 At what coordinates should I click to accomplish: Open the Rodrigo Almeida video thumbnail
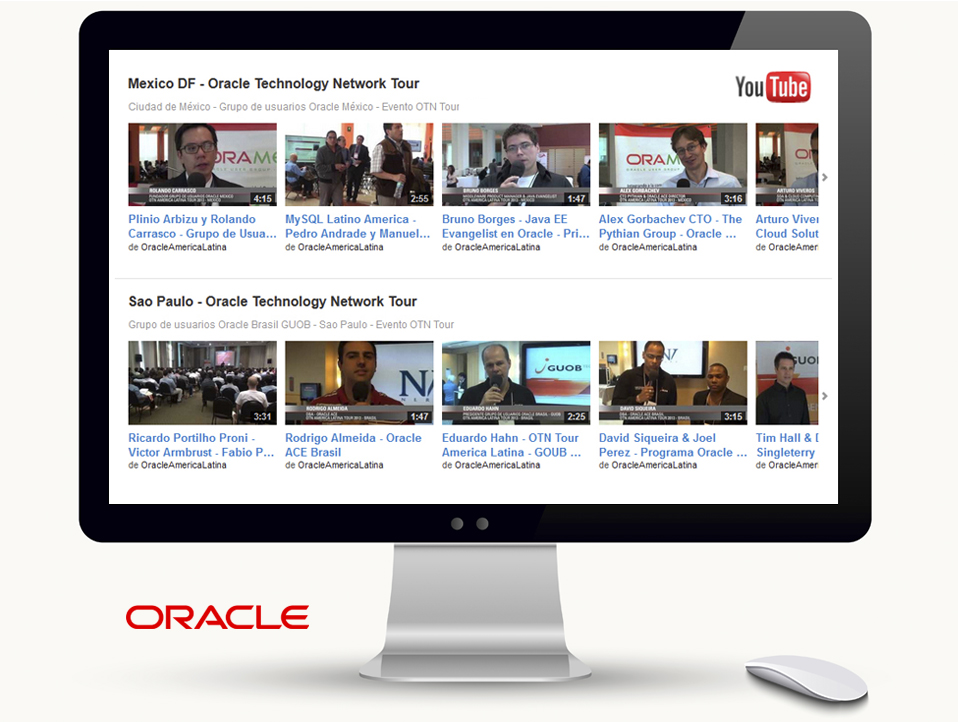click(x=359, y=383)
